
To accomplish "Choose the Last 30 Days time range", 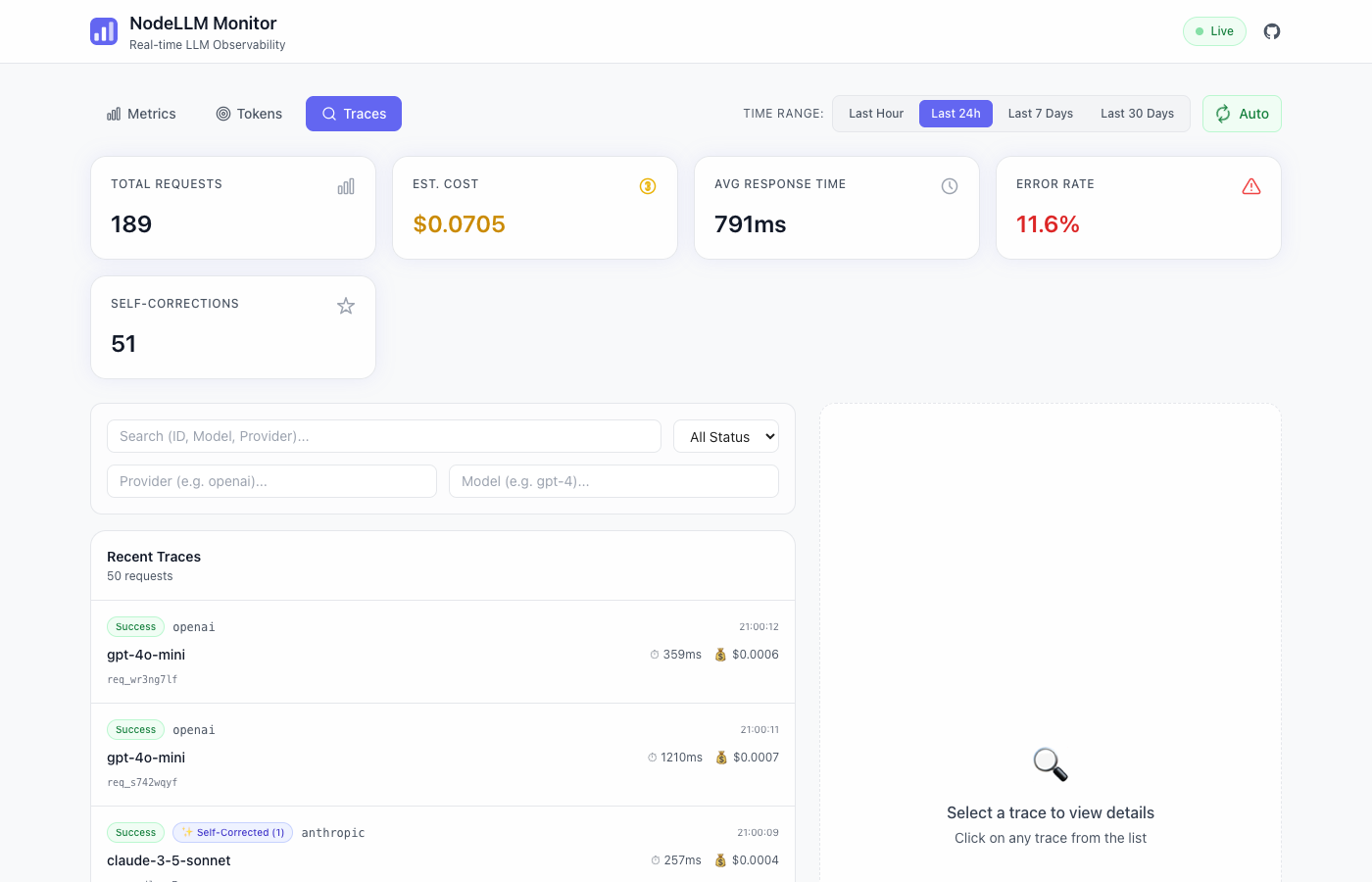I will pyautogui.click(x=1137, y=114).
